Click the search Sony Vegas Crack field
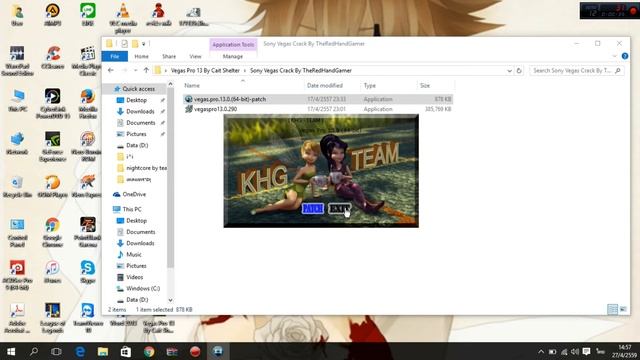This screenshot has width=640, height=360. point(576,71)
